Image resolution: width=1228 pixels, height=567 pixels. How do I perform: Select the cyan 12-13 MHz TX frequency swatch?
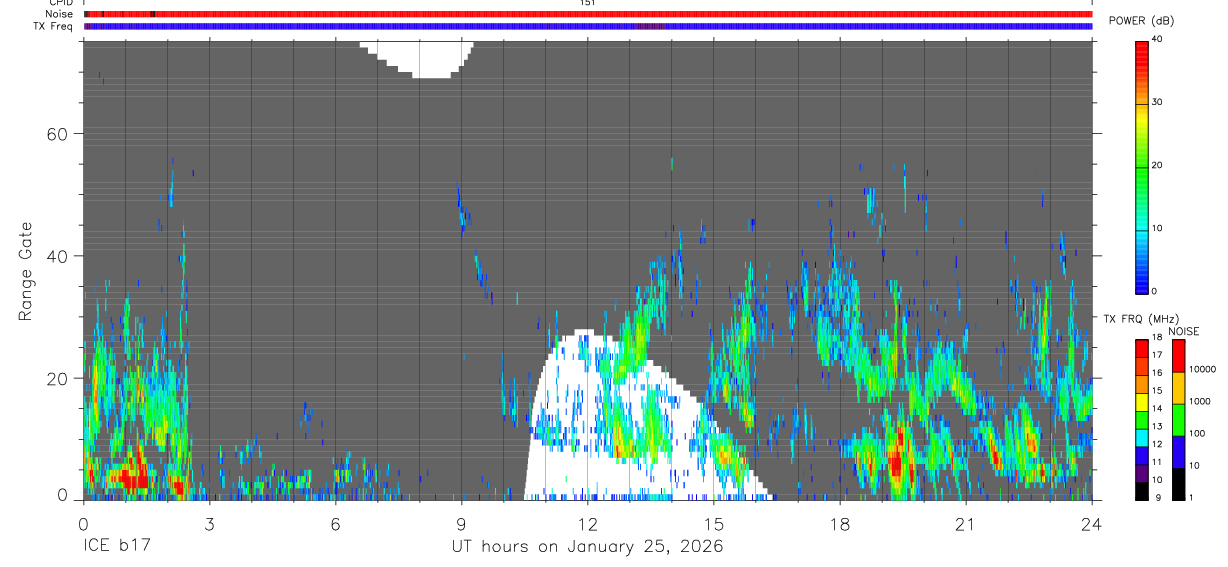[x=1141, y=439]
